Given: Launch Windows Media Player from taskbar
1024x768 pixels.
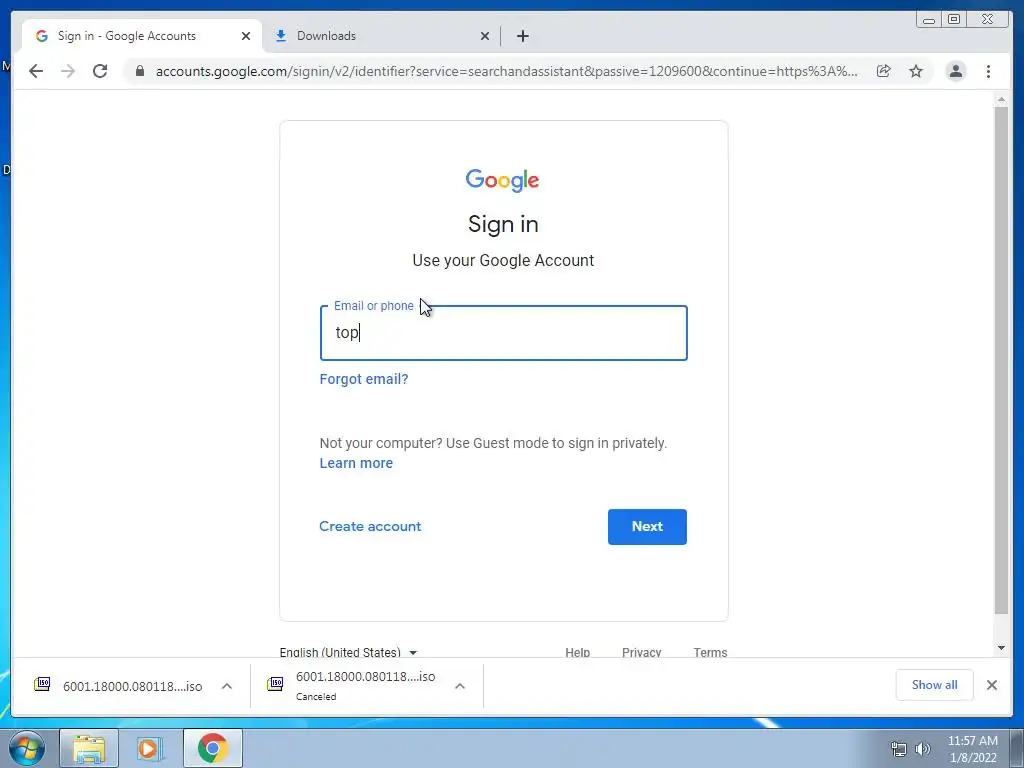Looking at the screenshot, I should [x=150, y=748].
